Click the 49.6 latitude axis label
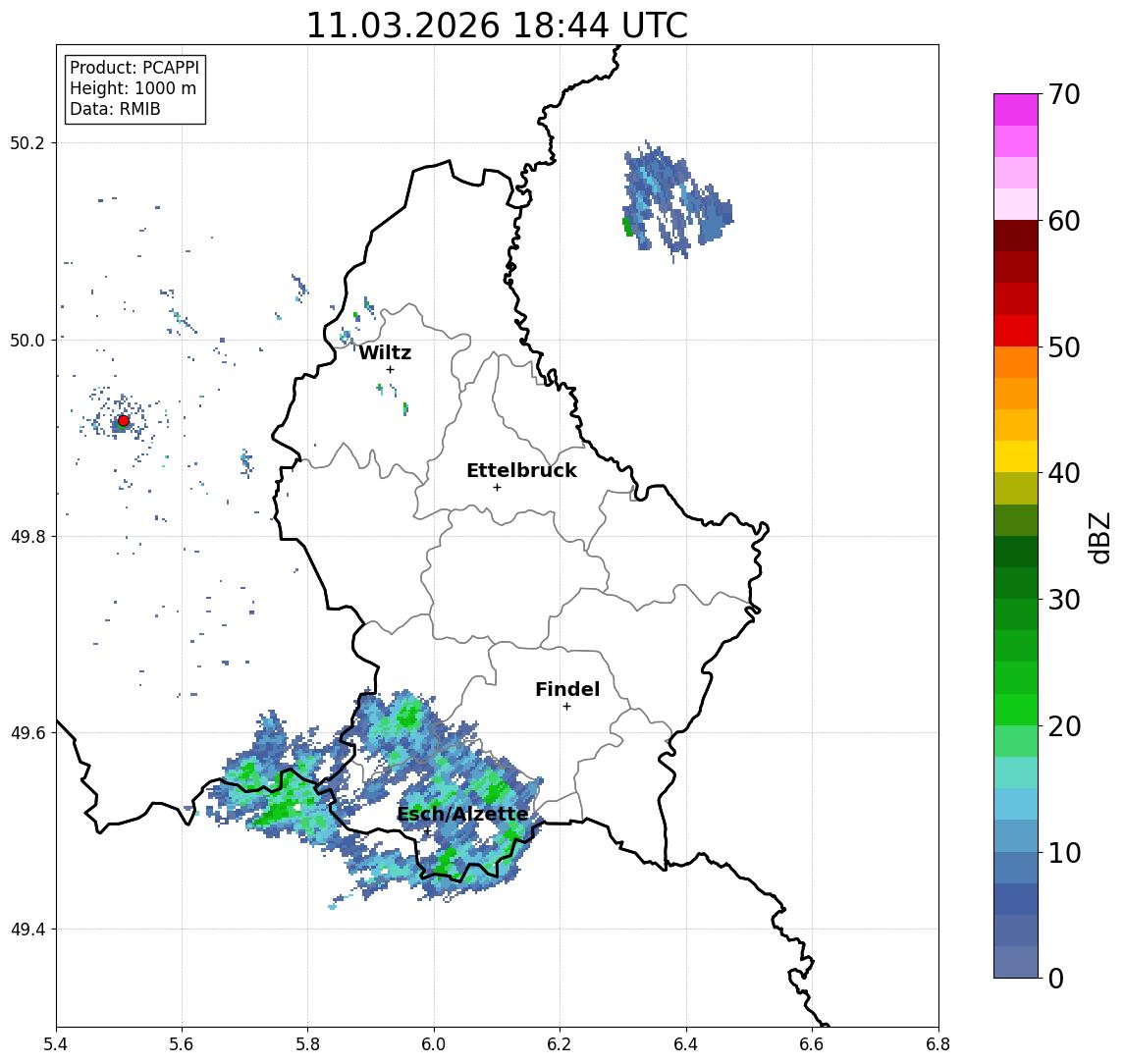The height and width of the screenshot is (1064, 1124). [27, 733]
